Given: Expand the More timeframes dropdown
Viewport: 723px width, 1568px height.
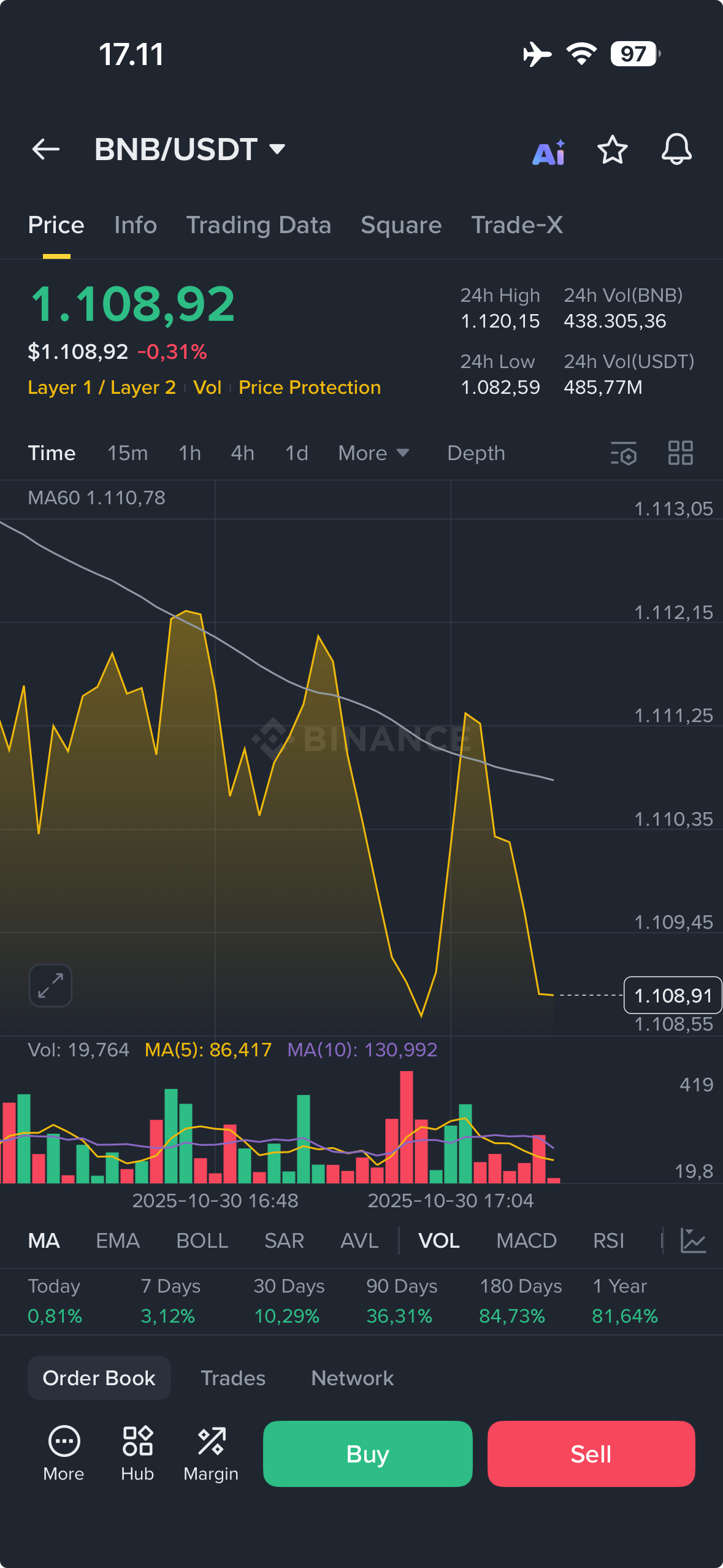Looking at the screenshot, I should 373,453.
